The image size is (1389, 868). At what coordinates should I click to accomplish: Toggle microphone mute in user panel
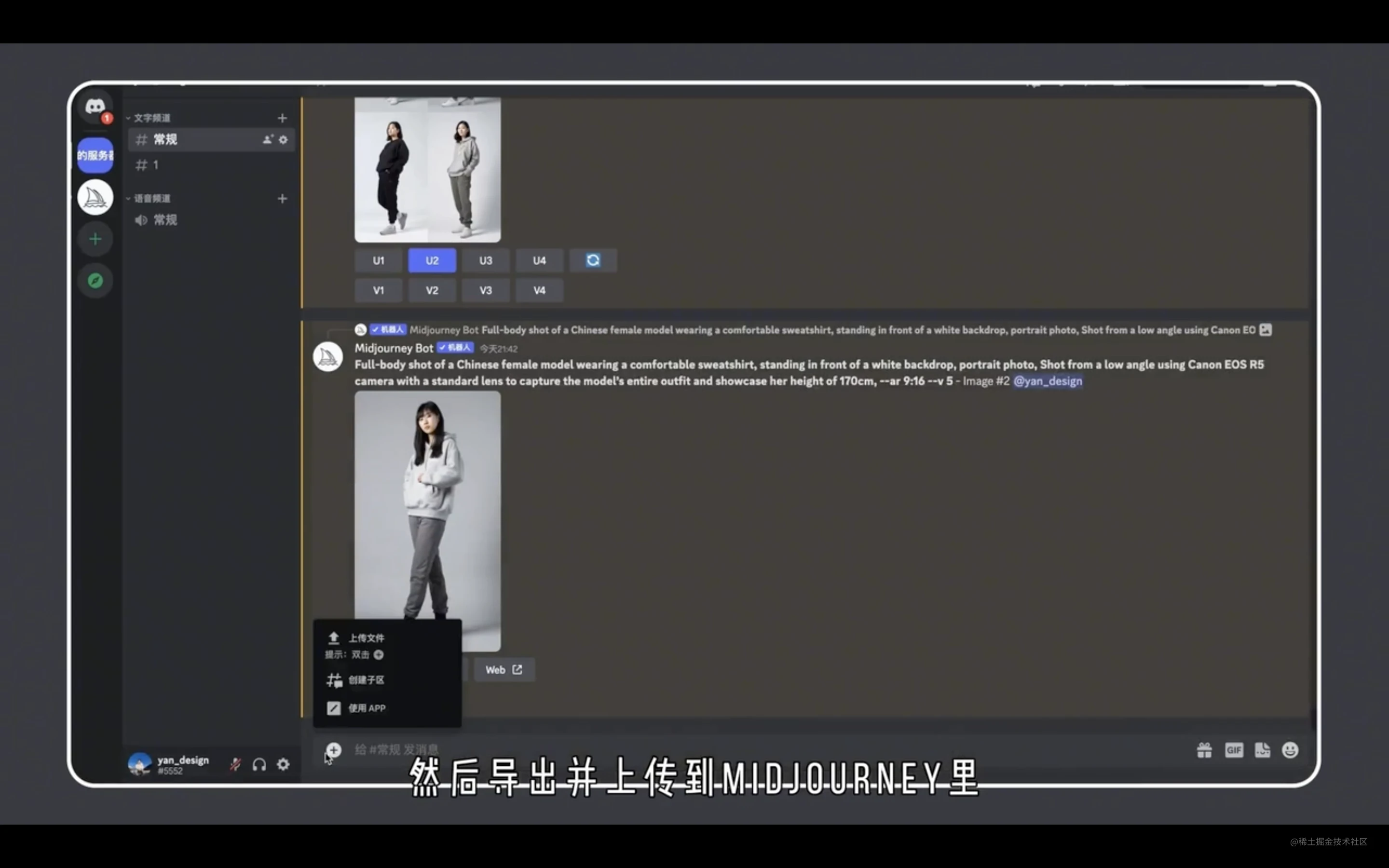point(235,765)
